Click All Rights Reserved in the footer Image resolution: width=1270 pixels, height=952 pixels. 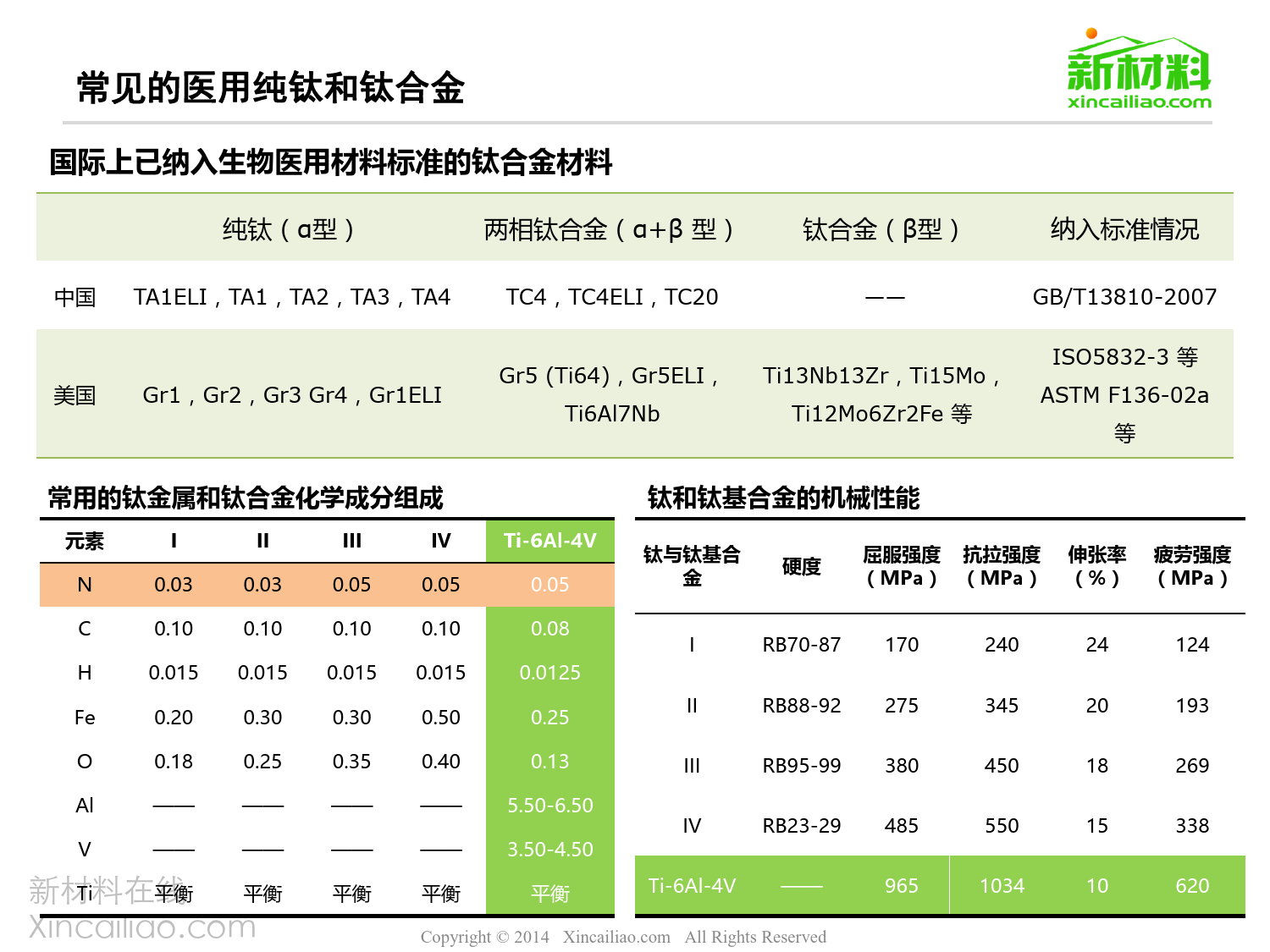(x=755, y=937)
